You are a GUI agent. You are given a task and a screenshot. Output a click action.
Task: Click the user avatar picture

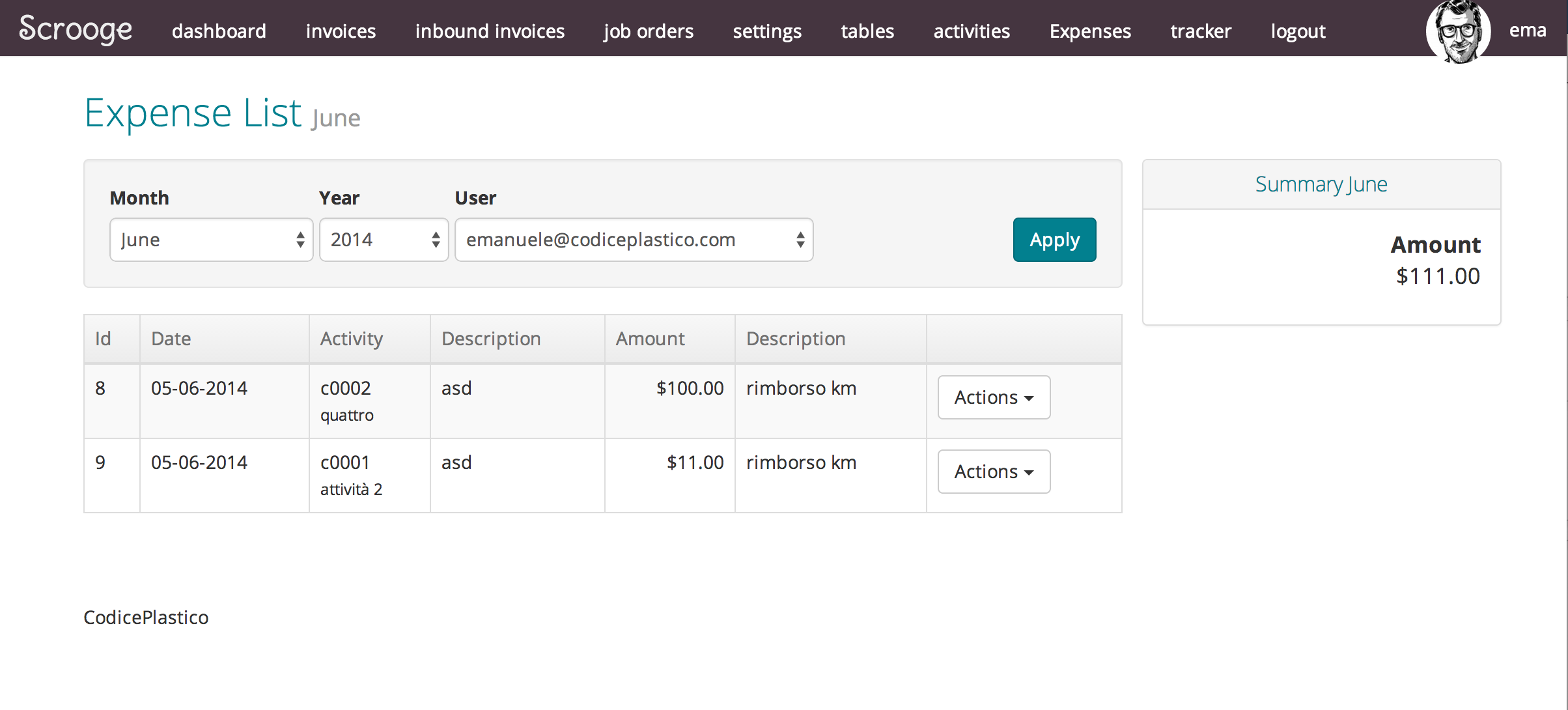(1457, 33)
